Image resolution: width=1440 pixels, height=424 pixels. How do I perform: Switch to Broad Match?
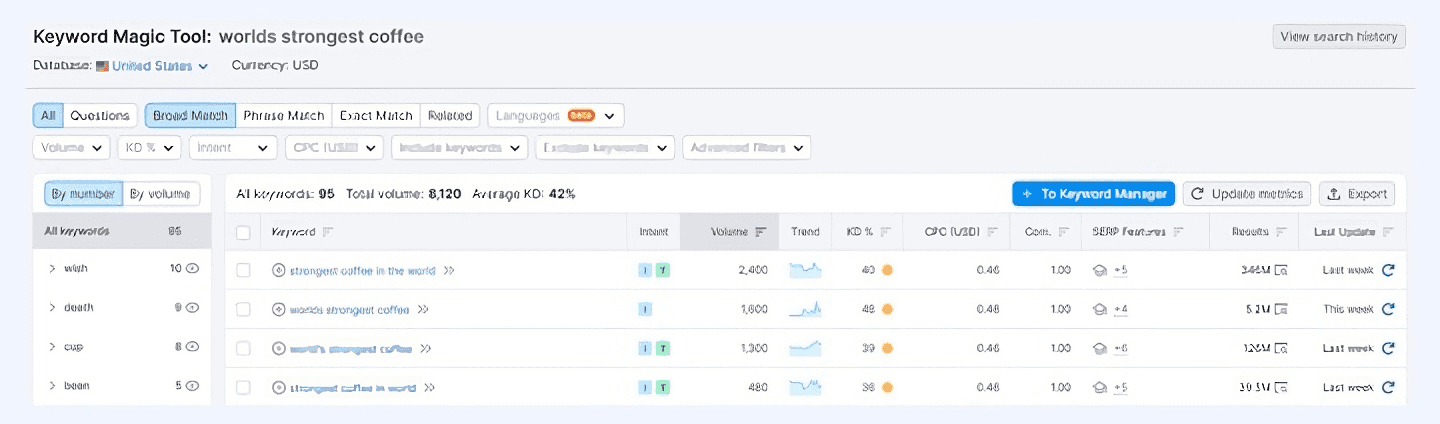[x=191, y=115]
